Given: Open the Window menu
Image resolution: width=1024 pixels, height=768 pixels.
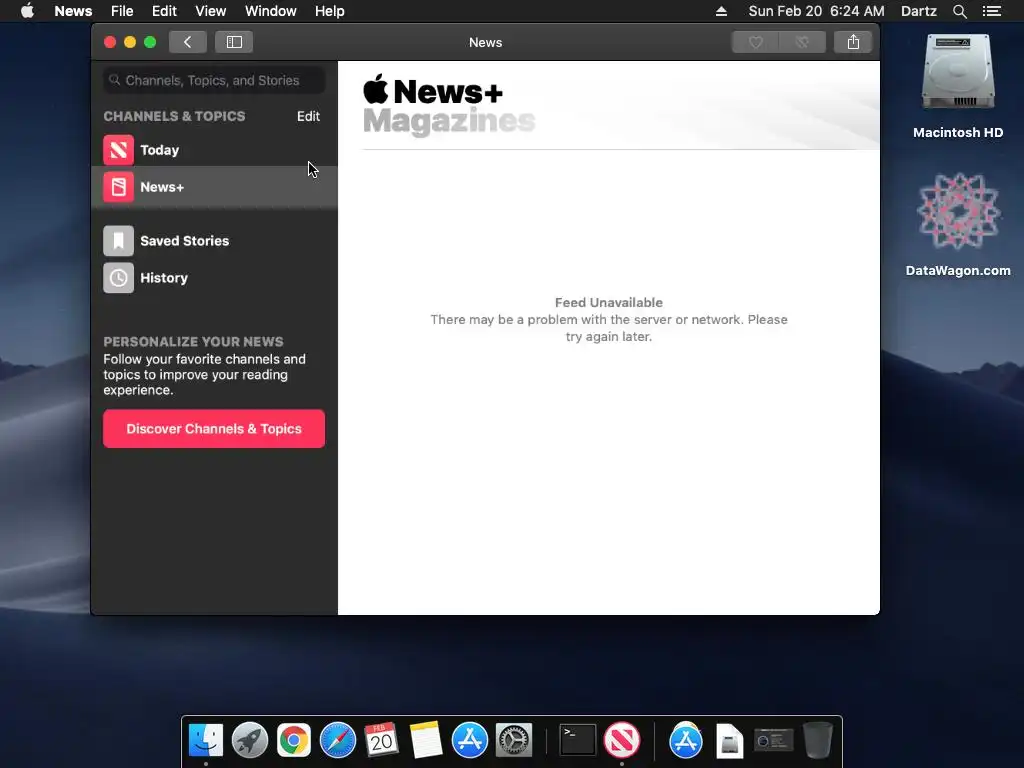Looking at the screenshot, I should tap(270, 11).
